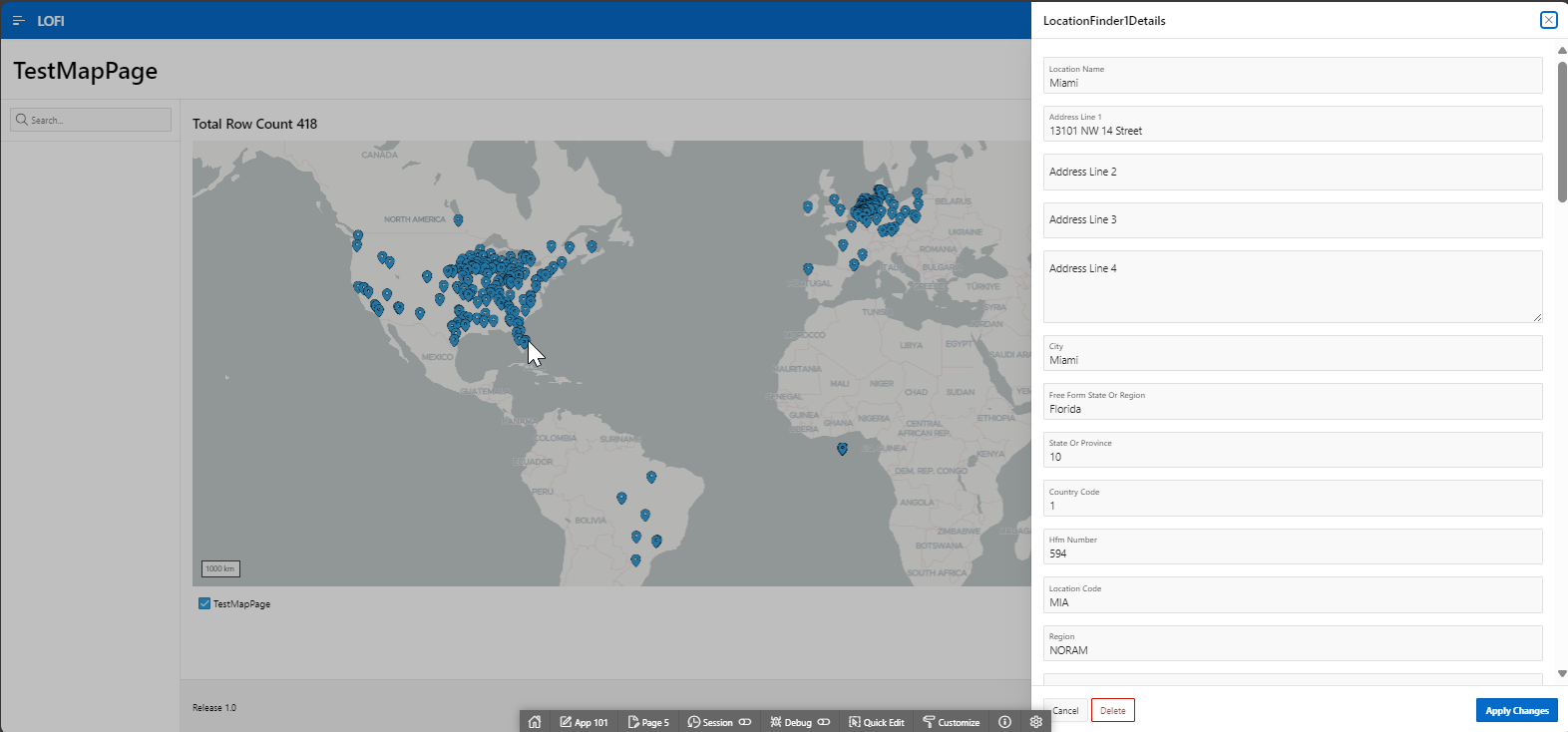
Task: Toggle the TestMapPage layer checkbox
Action: coord(204,603)
